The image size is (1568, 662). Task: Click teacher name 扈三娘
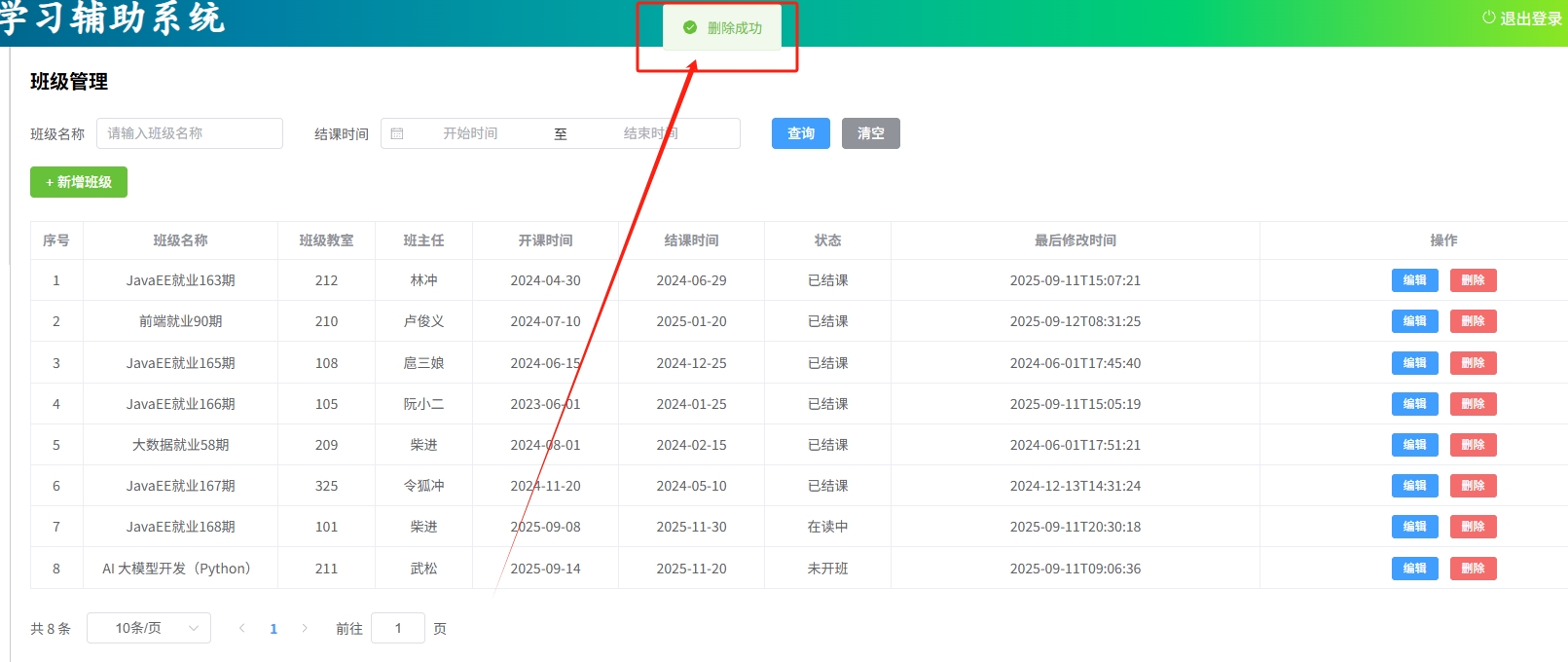click(x=424, y=363)
